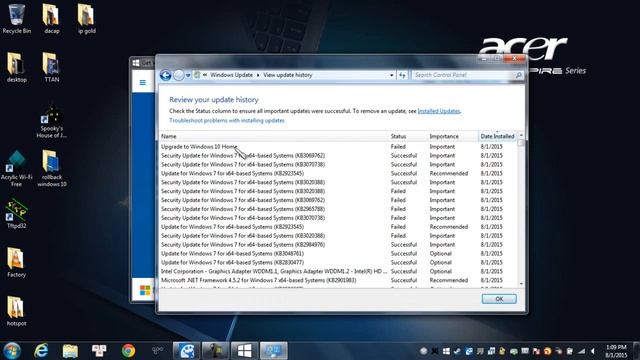
Task: Switch to Get Windows 10 taskbar button
Action: click(244, 351)
